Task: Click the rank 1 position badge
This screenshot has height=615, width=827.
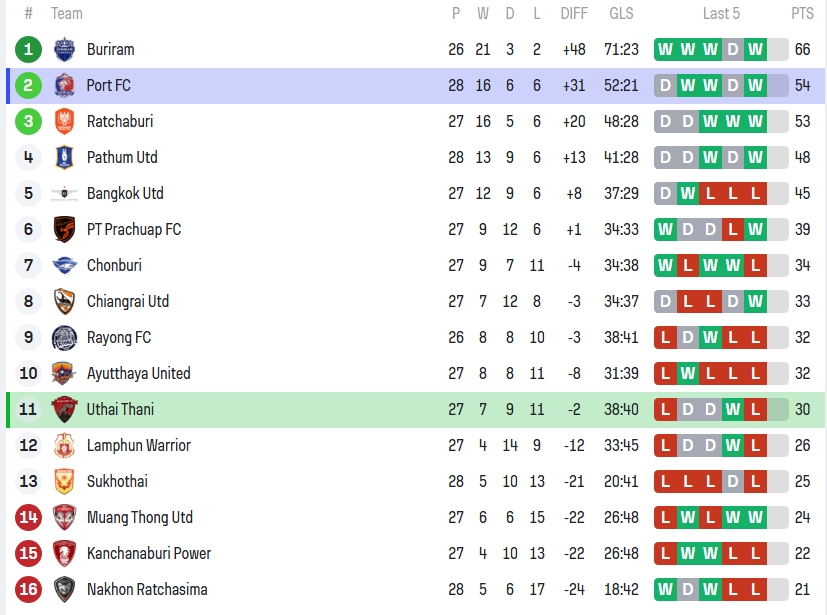Action: click(x=28, y=49)
